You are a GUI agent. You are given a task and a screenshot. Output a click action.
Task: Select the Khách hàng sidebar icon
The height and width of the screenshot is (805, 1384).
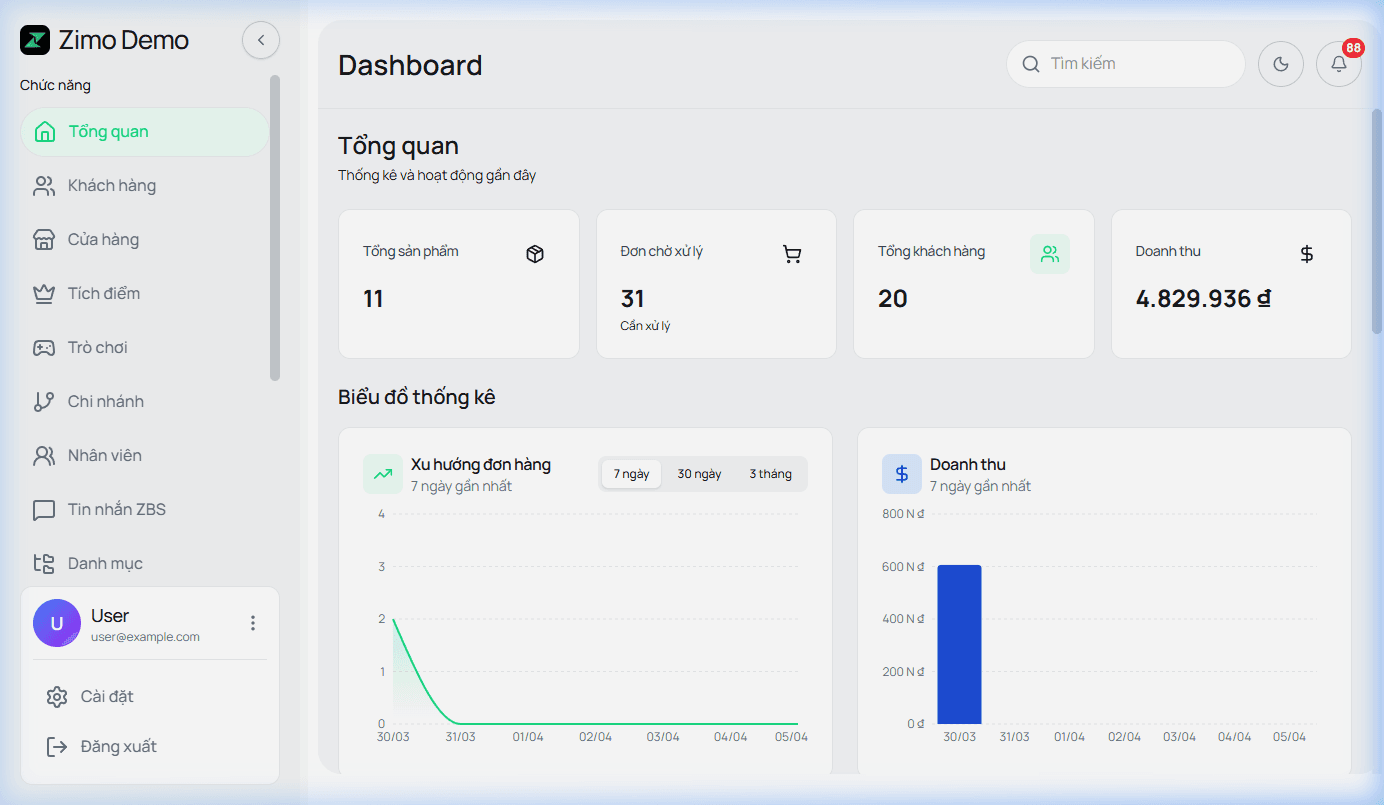(43, 185)
